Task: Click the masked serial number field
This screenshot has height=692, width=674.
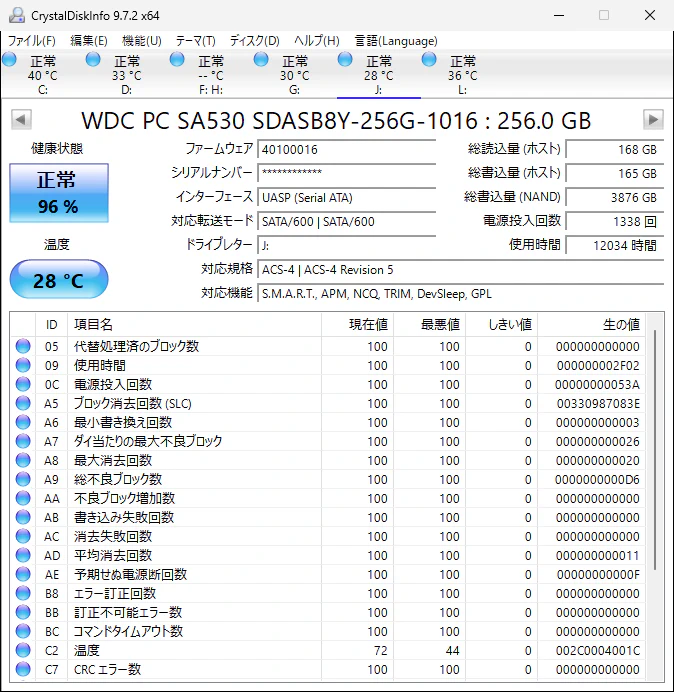Action: (x=347, y=173)
